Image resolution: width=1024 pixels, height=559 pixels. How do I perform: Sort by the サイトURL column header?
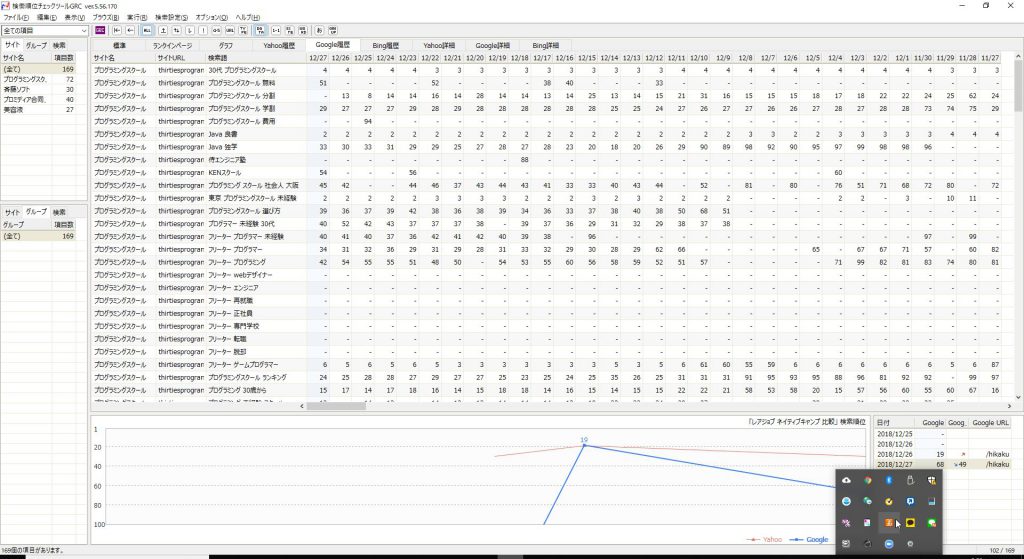pyautogui.click(x=180, y=58)
